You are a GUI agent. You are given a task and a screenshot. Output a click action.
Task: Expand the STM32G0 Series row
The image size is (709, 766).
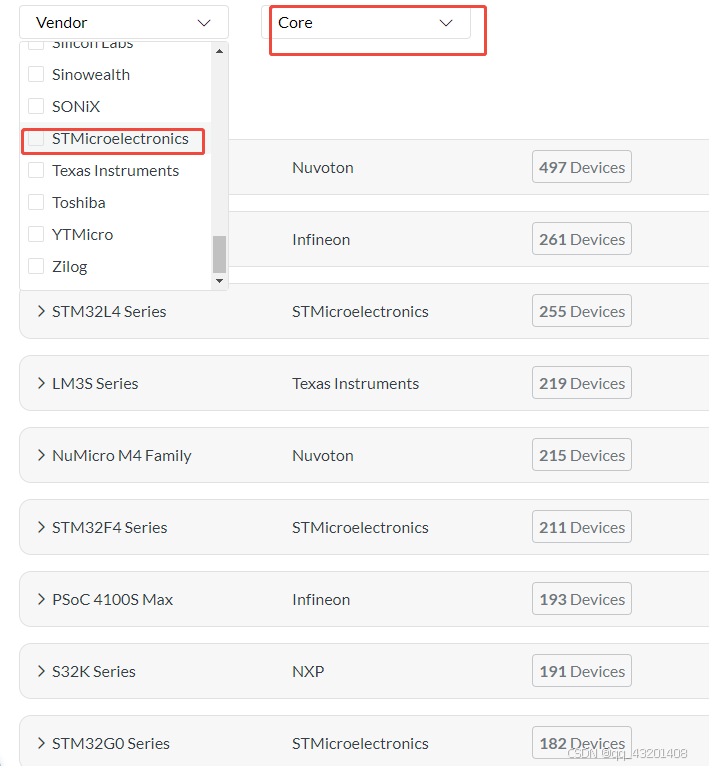pyautogui.click(x=42, y=743)
